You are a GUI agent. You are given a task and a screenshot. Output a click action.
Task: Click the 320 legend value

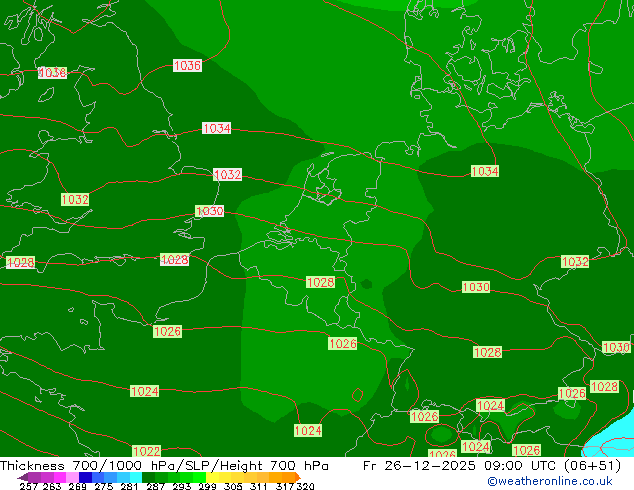[x=305, y=486]
